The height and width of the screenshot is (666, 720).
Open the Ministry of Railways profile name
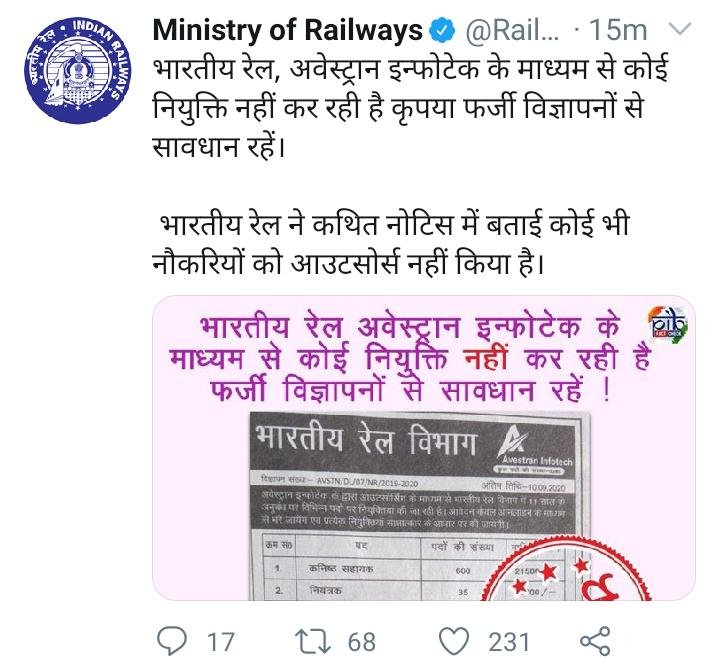coord(287,30)
